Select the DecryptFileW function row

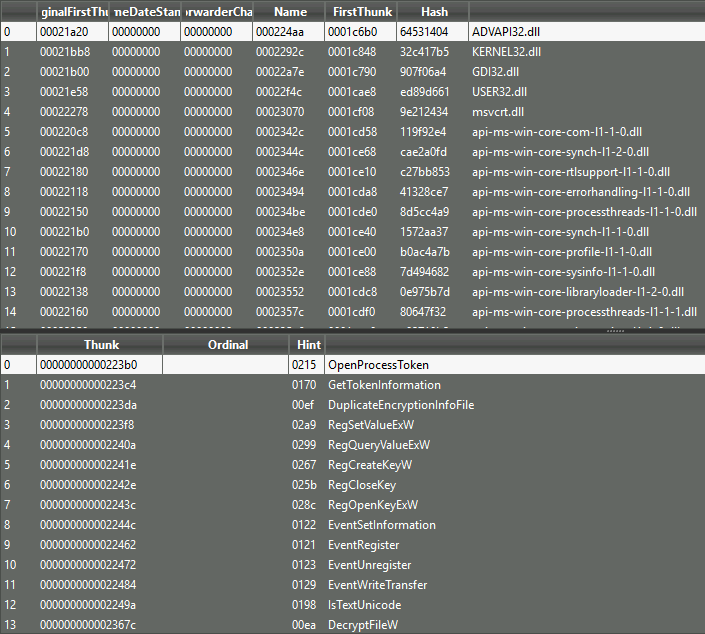pos(363,625)
